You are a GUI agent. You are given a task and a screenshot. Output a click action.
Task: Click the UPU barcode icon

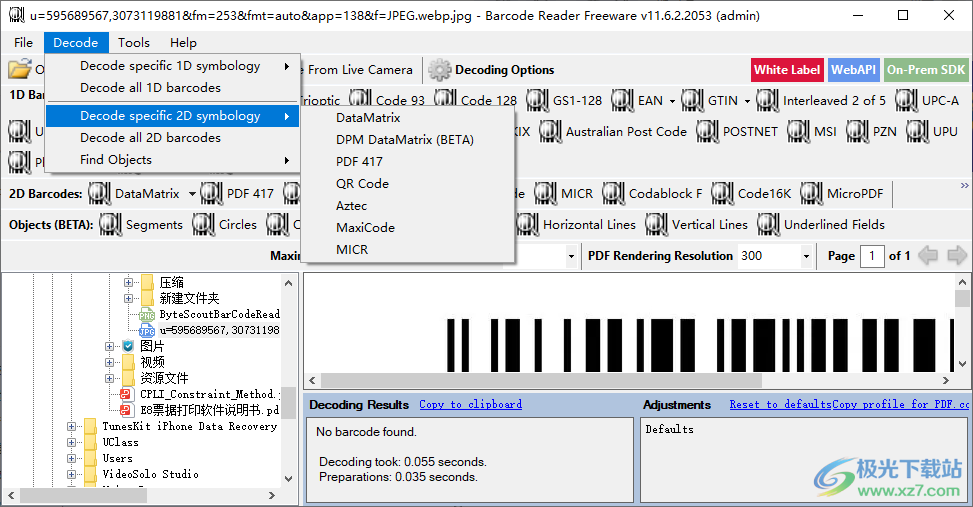918,131
